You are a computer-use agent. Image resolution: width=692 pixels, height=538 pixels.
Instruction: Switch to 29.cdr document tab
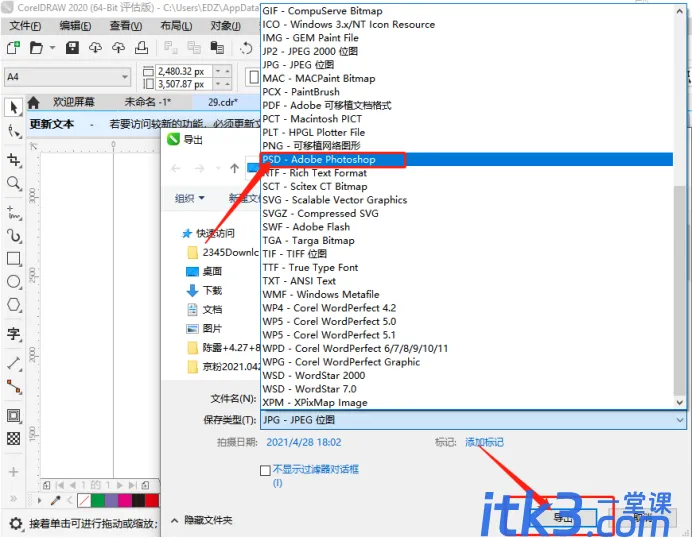[x=223, y=102]
